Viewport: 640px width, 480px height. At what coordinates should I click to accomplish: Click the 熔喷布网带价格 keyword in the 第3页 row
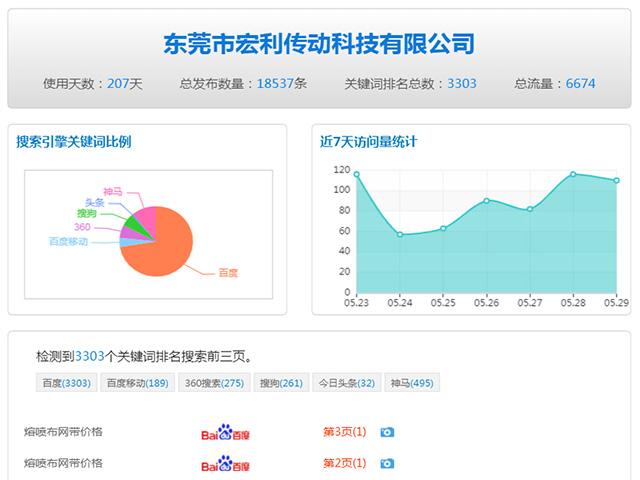(x=63, y=432)
